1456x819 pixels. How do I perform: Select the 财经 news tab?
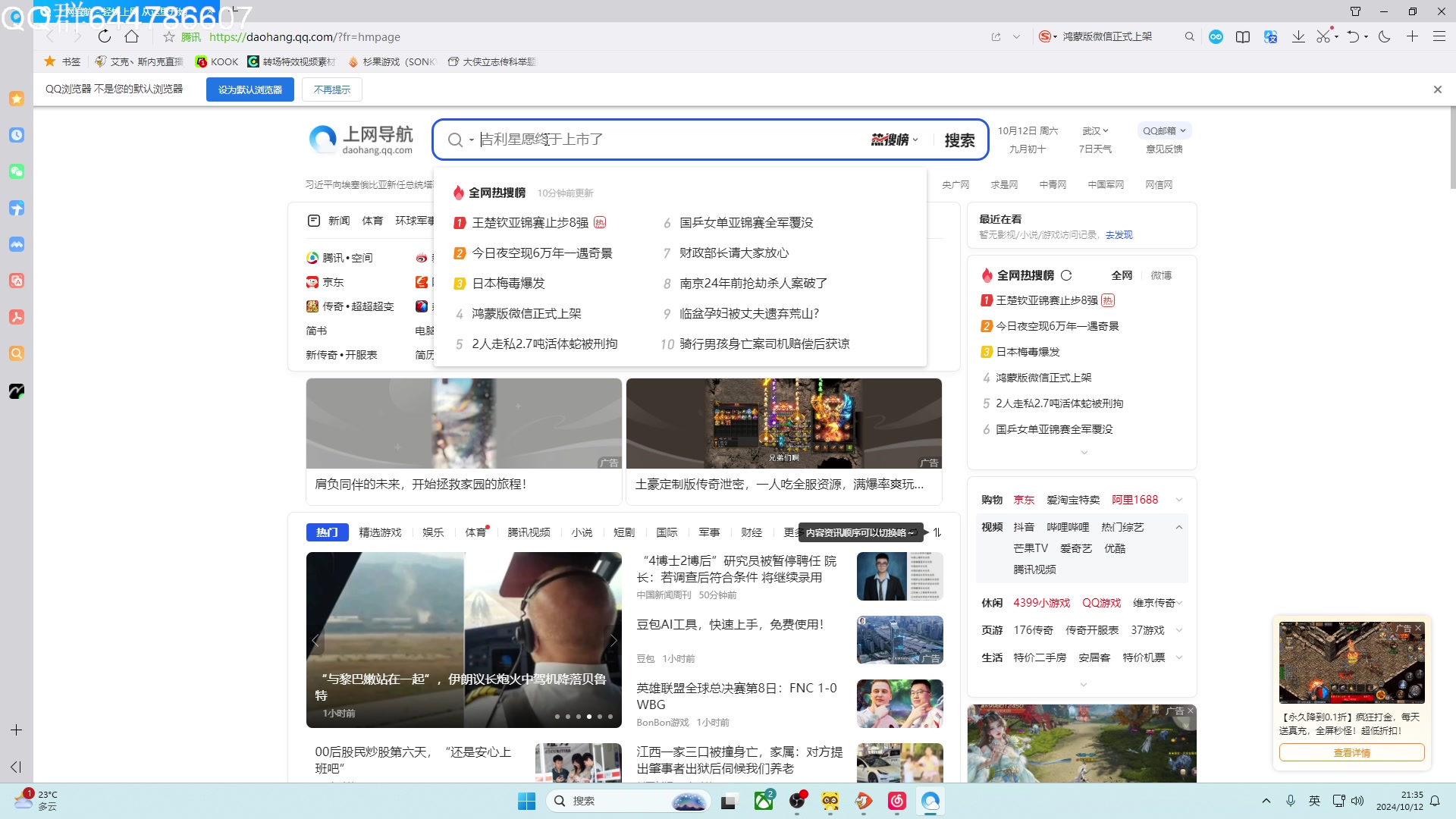[x=752, y=532]
